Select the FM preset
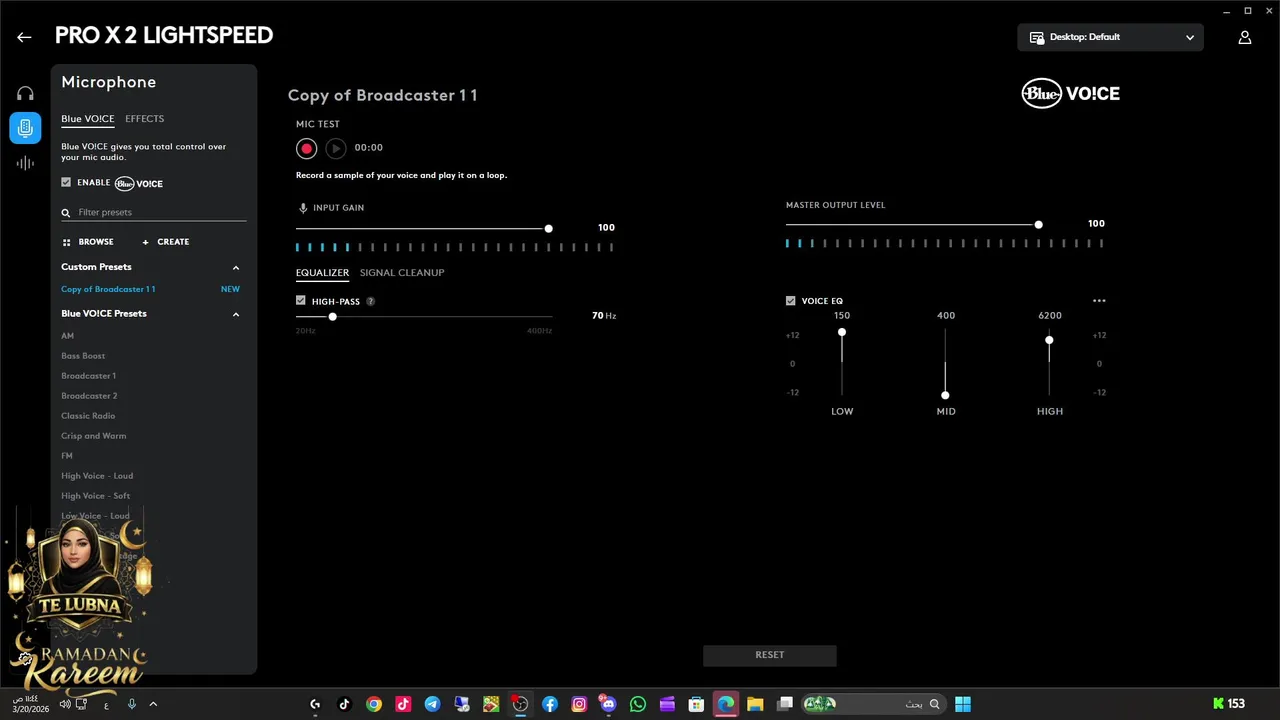Screen dimensions: 1280x720 point(67,456)
